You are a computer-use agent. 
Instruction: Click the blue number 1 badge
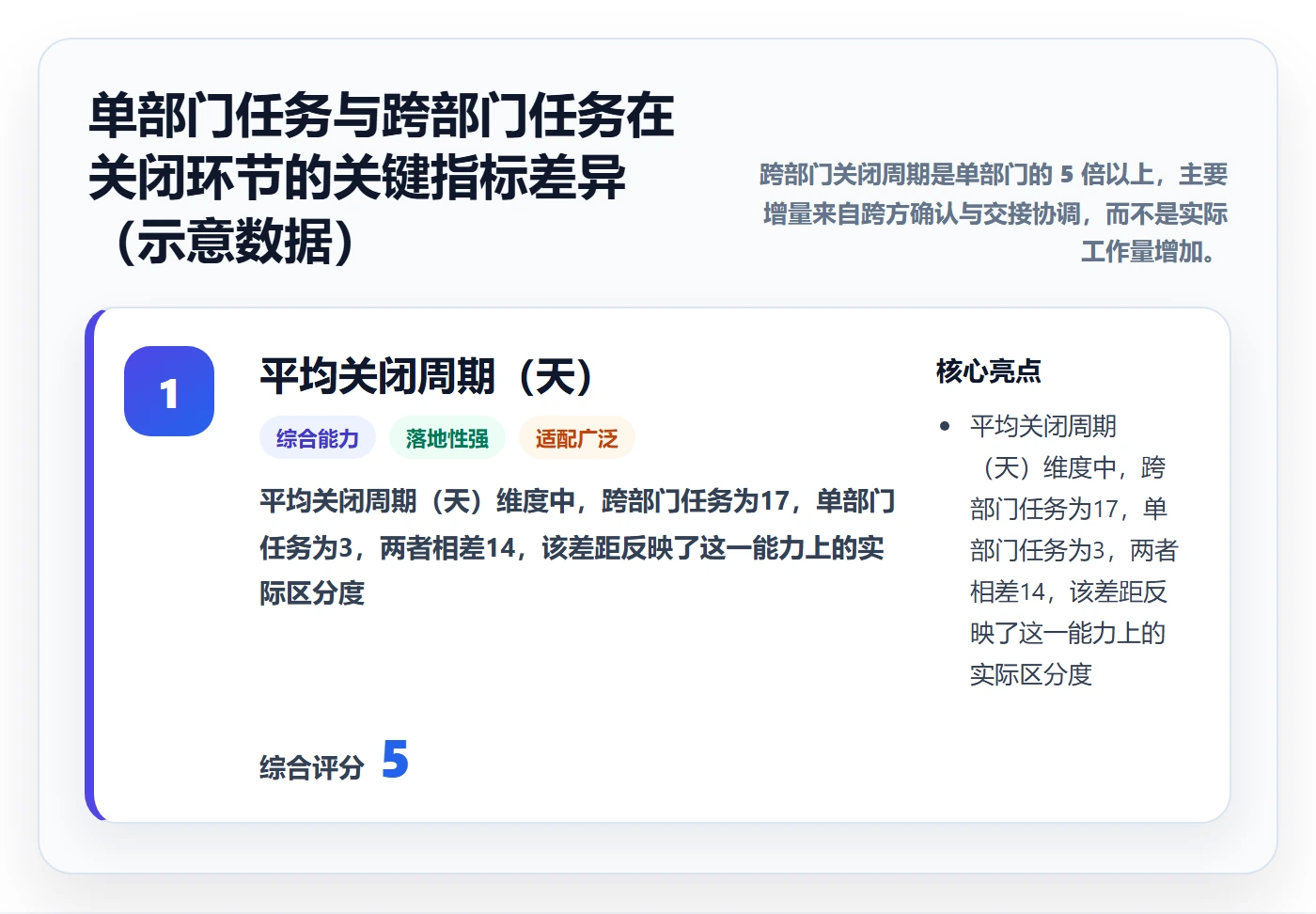[169, 391]
